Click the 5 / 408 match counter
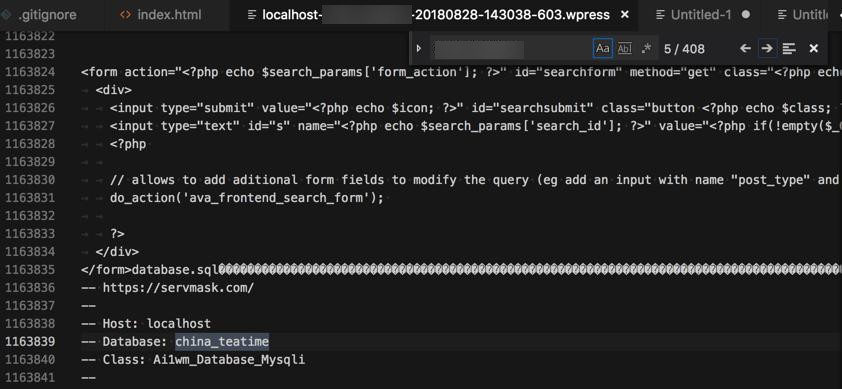 pyautogui.click(x=684, y=49)
